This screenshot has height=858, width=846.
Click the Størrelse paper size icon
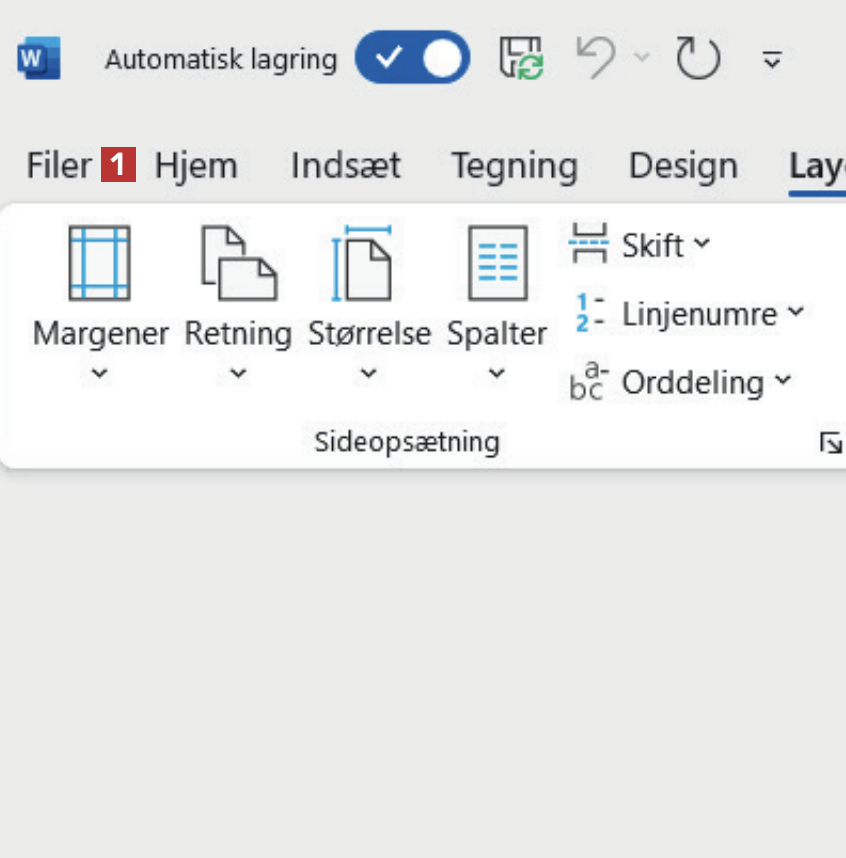(368, 264)
